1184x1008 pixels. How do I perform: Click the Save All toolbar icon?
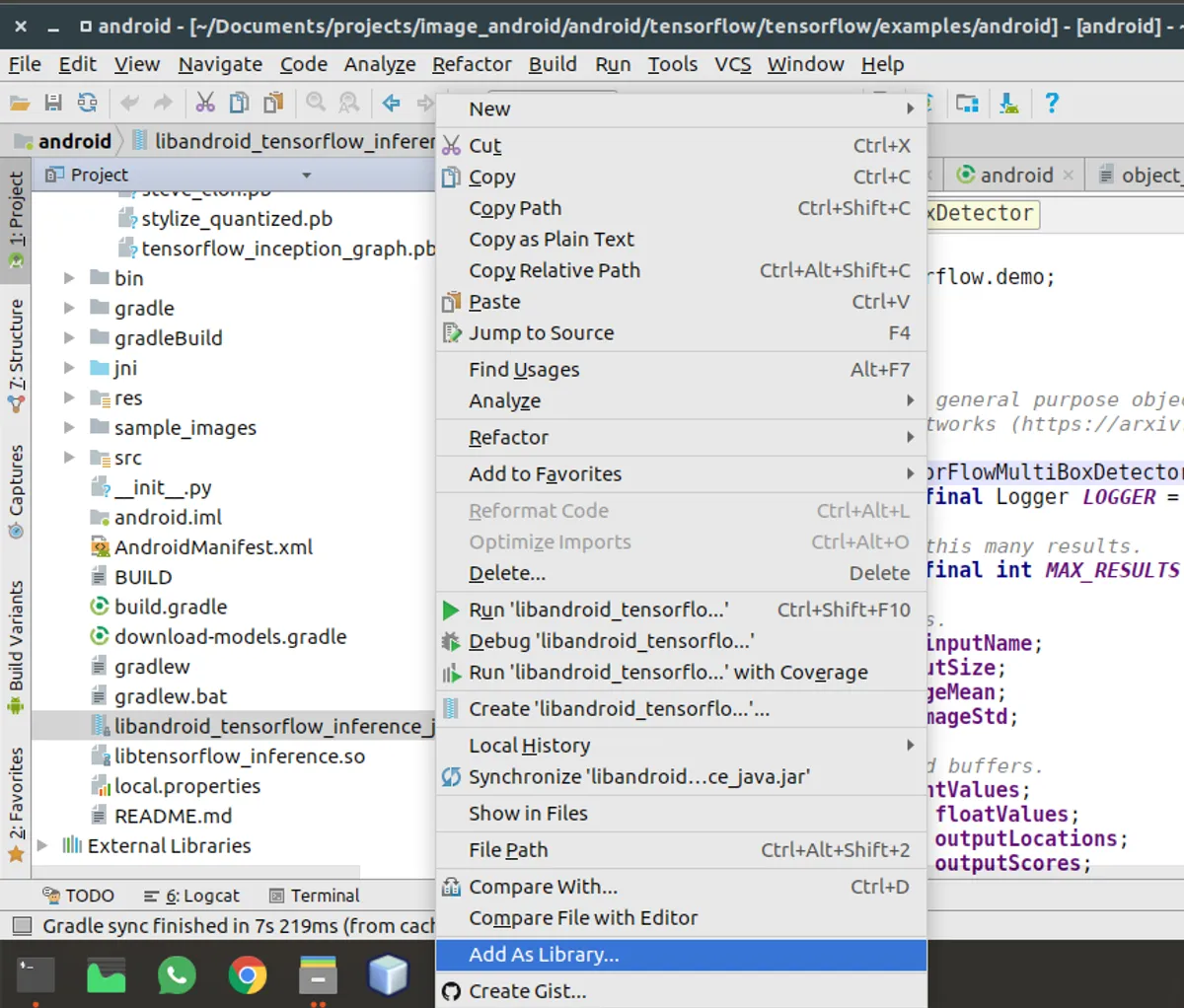[53, 103]
